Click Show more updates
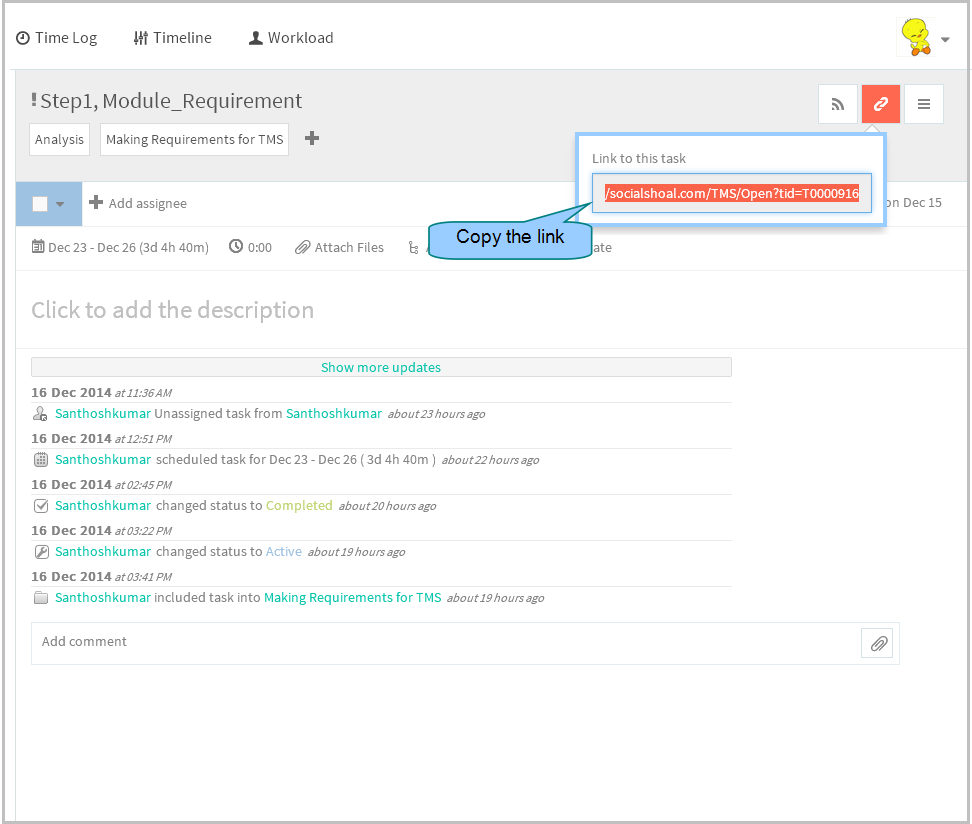This screenshot has height=824, width=972. click(x=381, y=367)
